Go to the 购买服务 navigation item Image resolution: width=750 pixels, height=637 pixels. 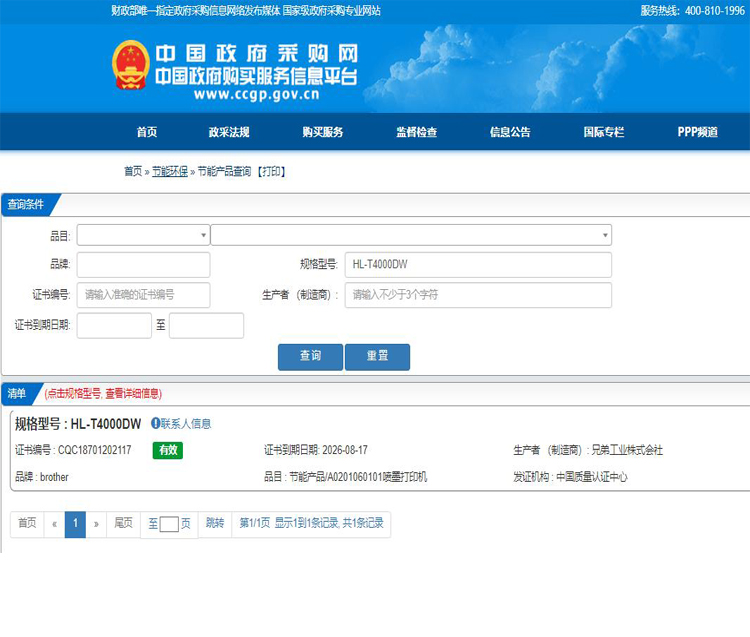323,132
